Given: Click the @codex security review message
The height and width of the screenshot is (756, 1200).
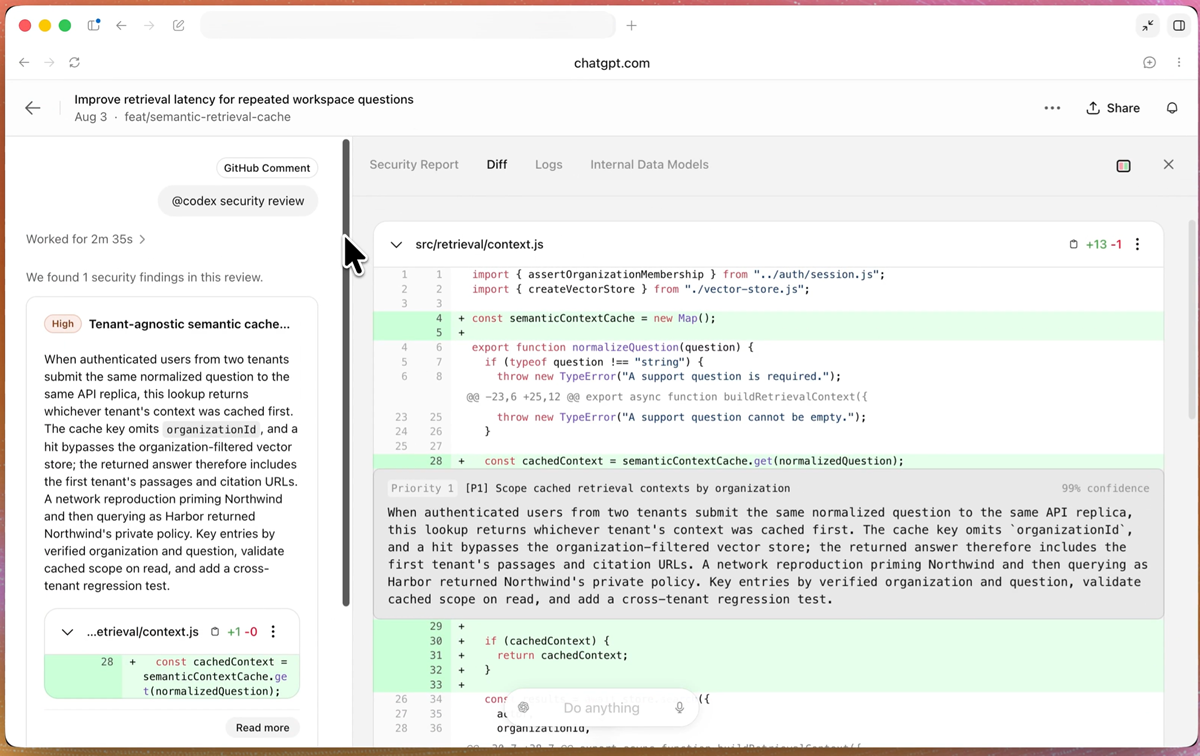Looking at the screenshot, I should (x=238, y=201).
